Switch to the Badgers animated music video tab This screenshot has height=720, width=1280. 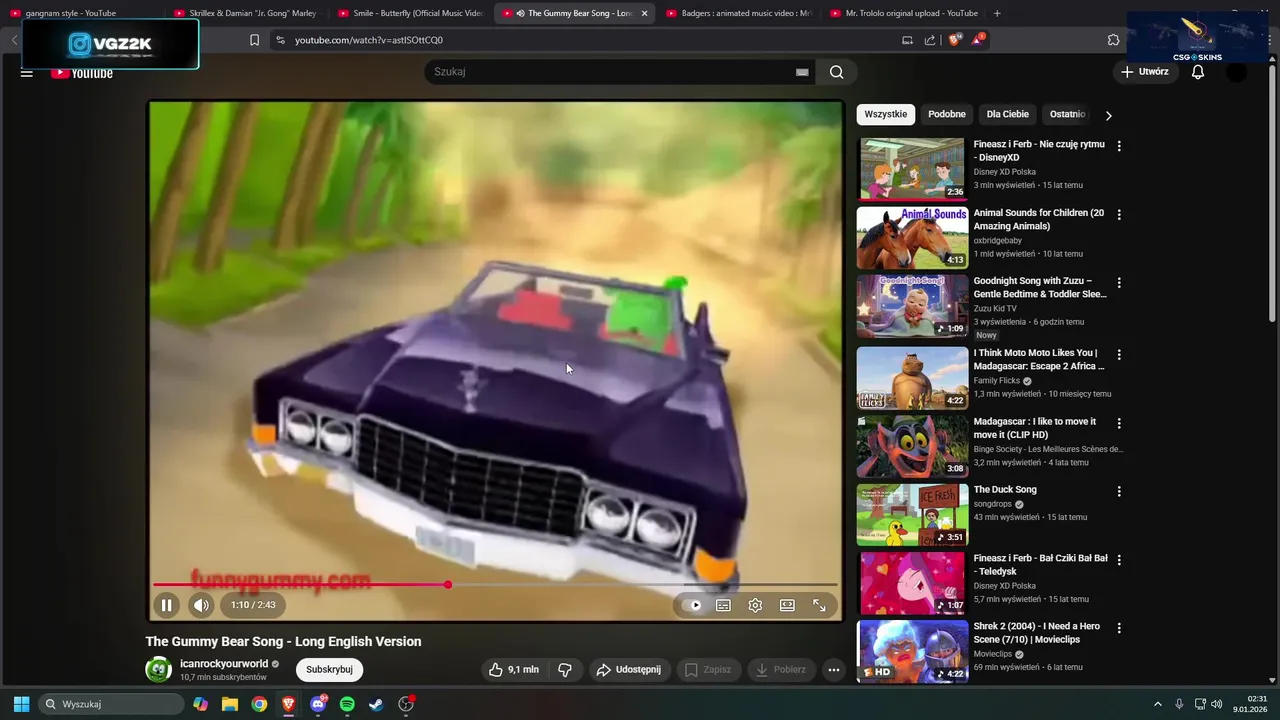point(738,13)
